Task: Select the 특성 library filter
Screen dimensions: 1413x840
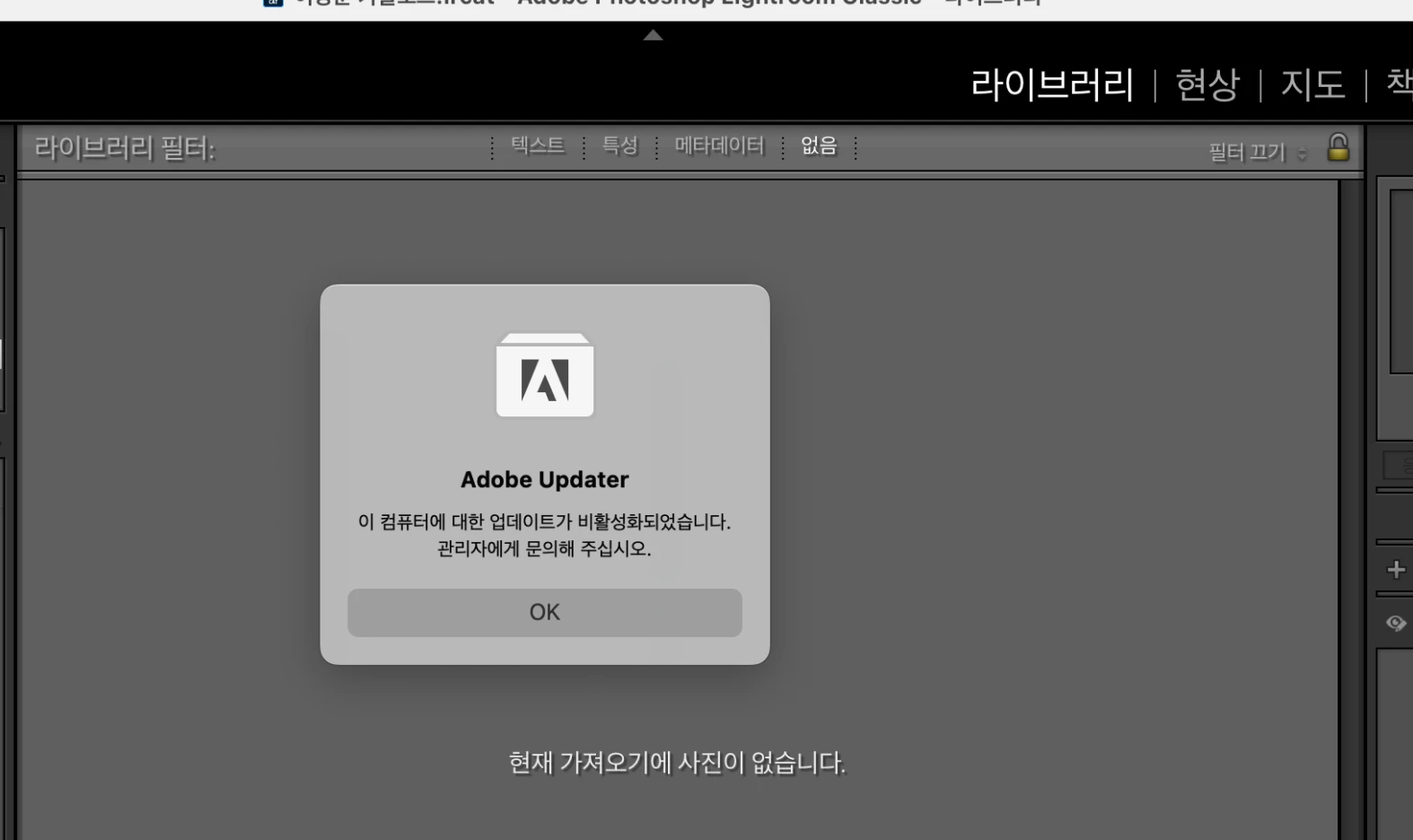Action: (x=619, y=146)
